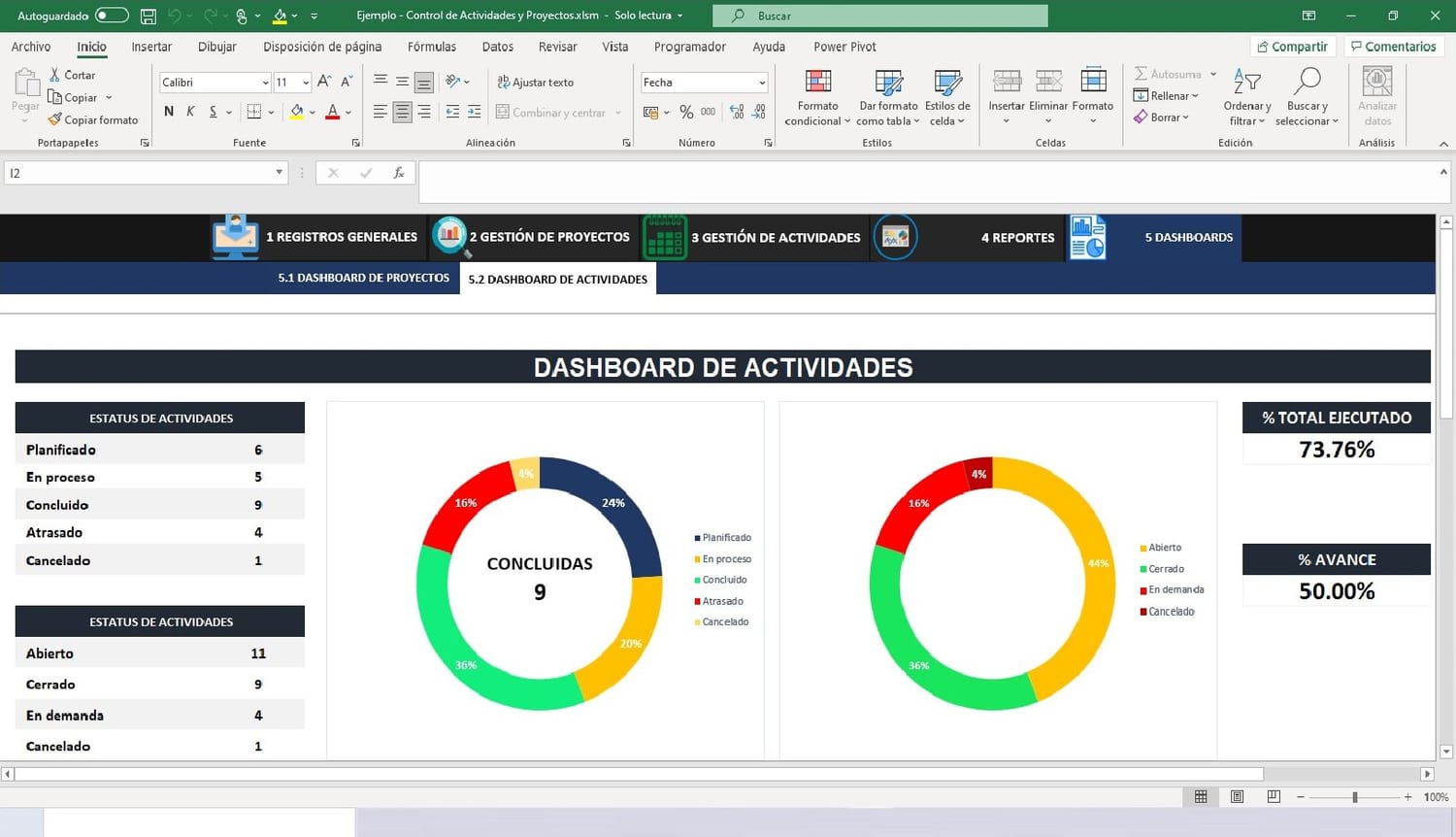Click Analizar datos icon

(1377, 97)
